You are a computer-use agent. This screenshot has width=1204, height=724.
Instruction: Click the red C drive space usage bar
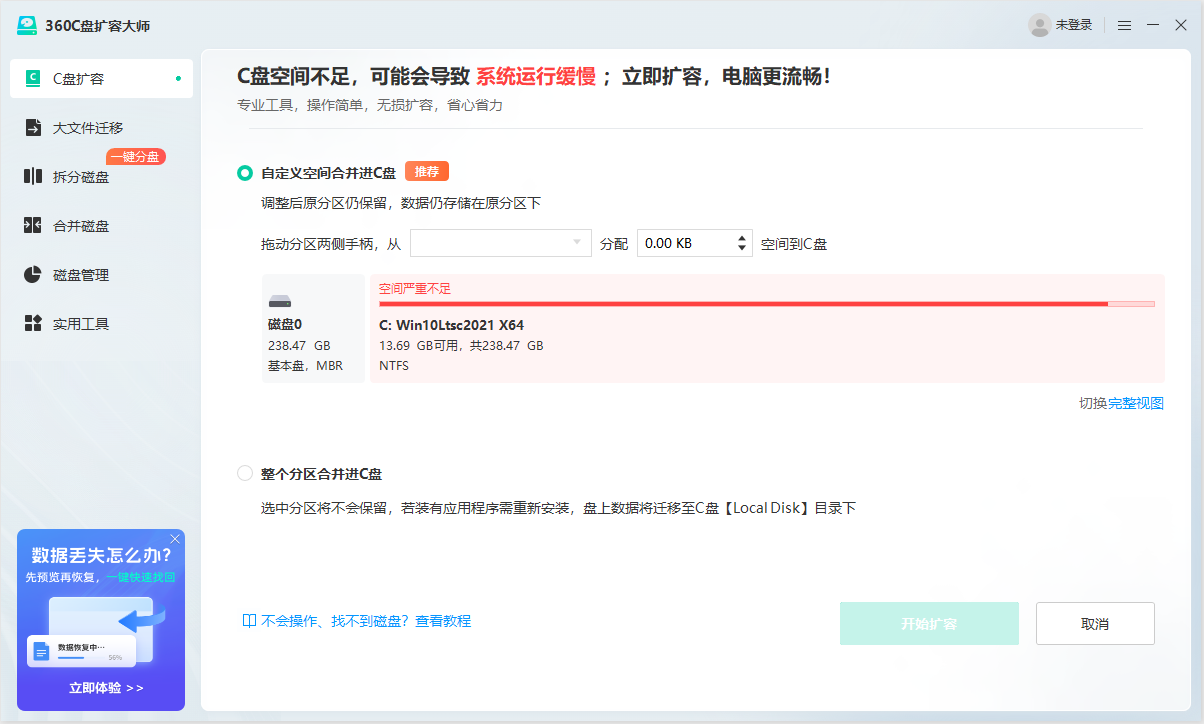coord(760,305)
